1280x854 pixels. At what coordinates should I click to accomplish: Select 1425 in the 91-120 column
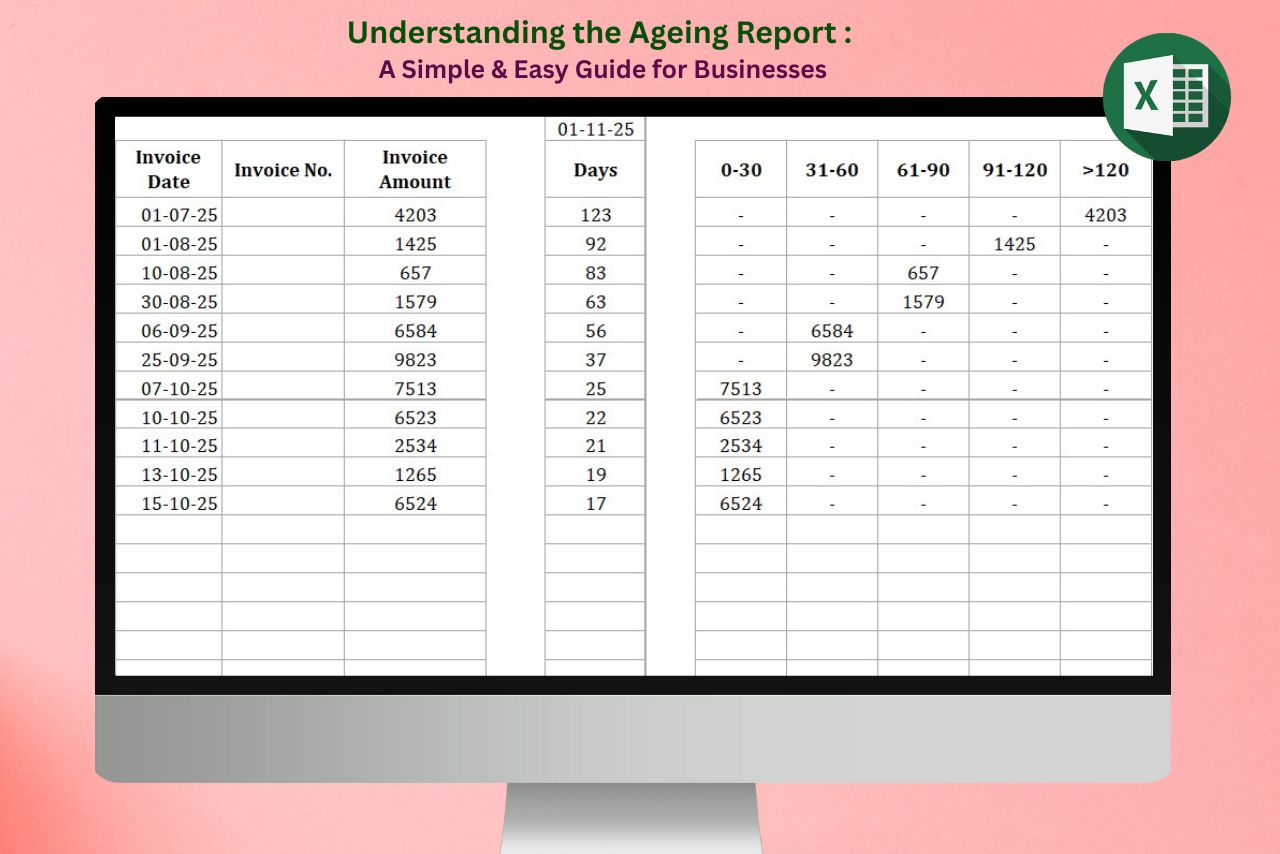pyautogui.click(x=1014, y=243)
